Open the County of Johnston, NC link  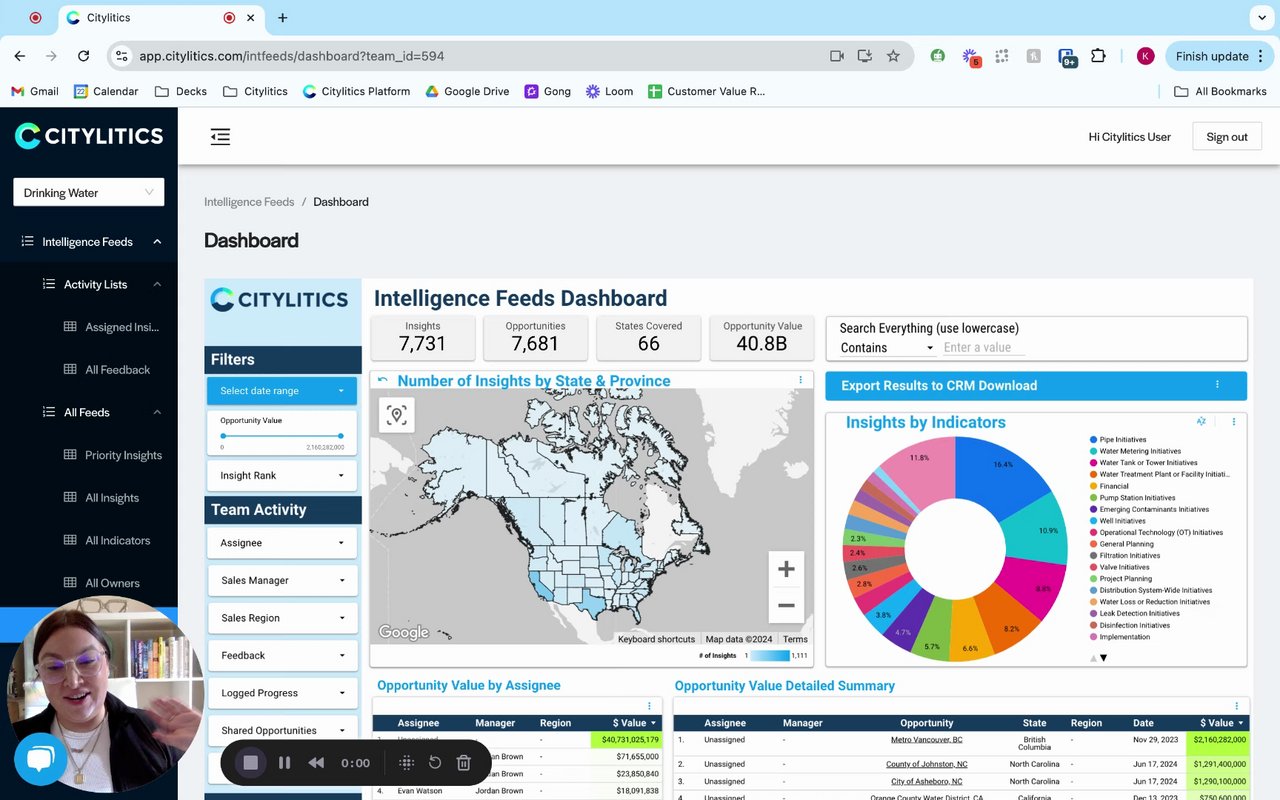pyautogui.click(x=927, y=764)
